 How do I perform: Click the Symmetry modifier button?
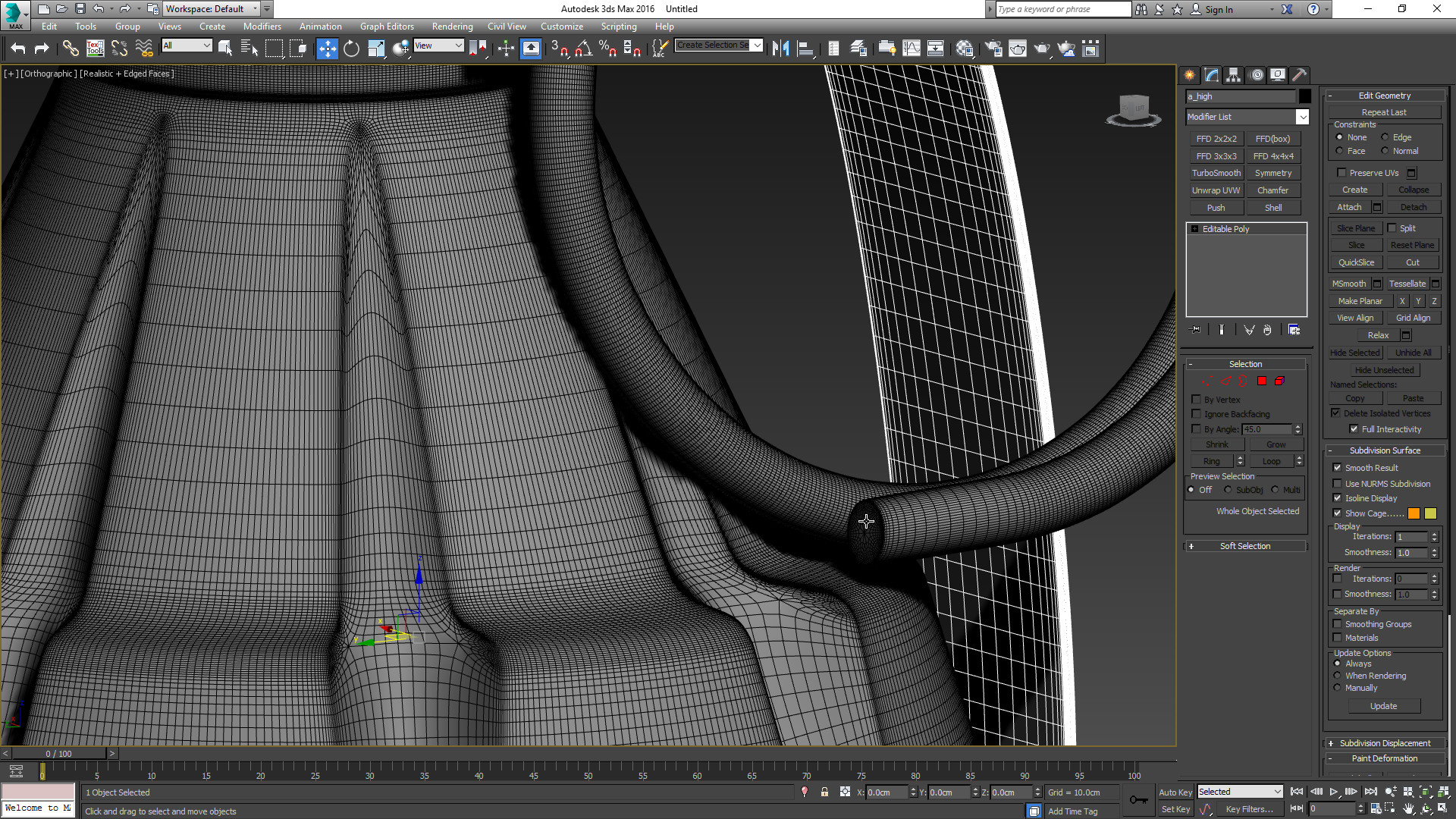coord(1273,173)
